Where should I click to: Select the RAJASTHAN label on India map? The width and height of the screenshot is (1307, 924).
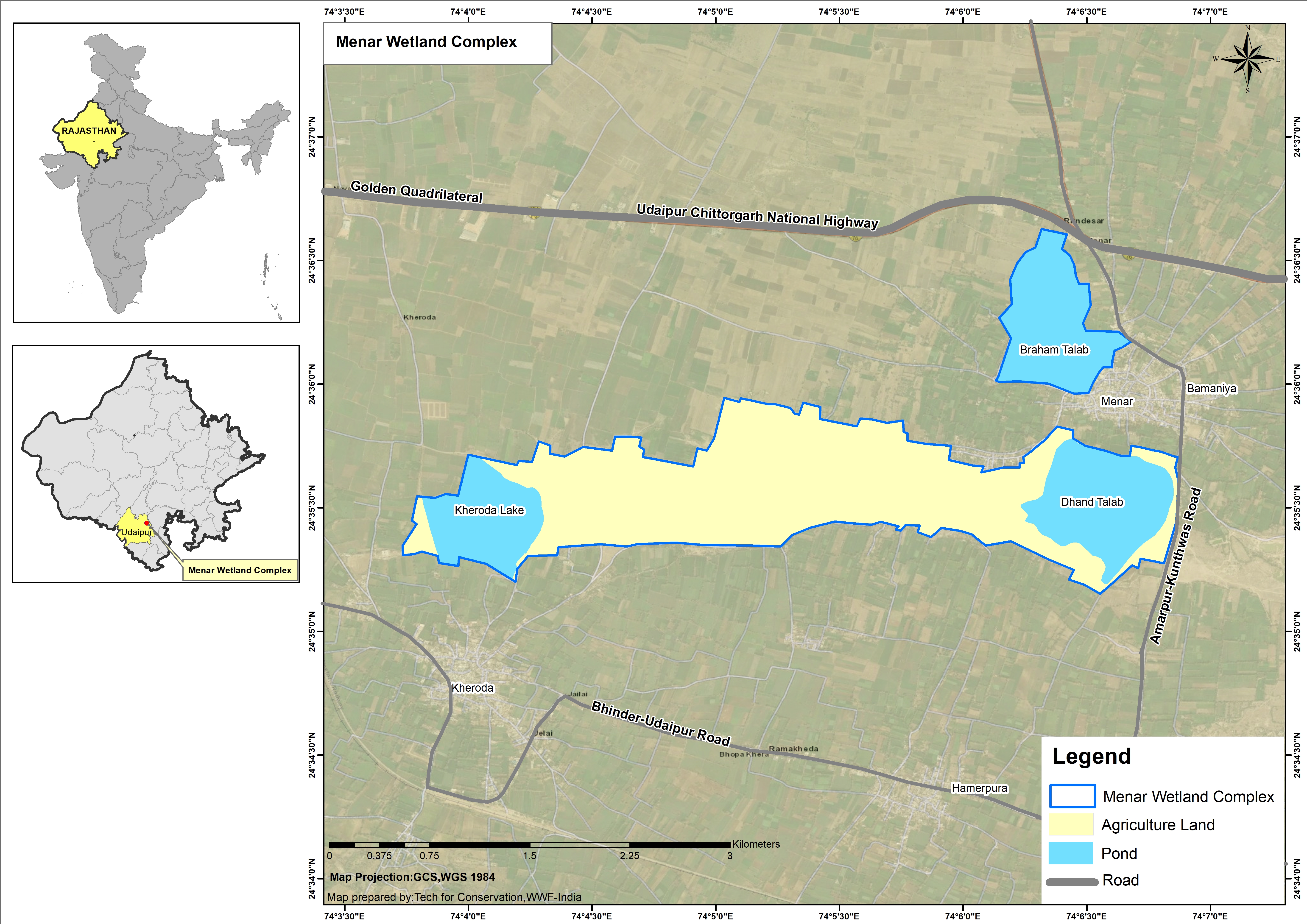(89, 131)
